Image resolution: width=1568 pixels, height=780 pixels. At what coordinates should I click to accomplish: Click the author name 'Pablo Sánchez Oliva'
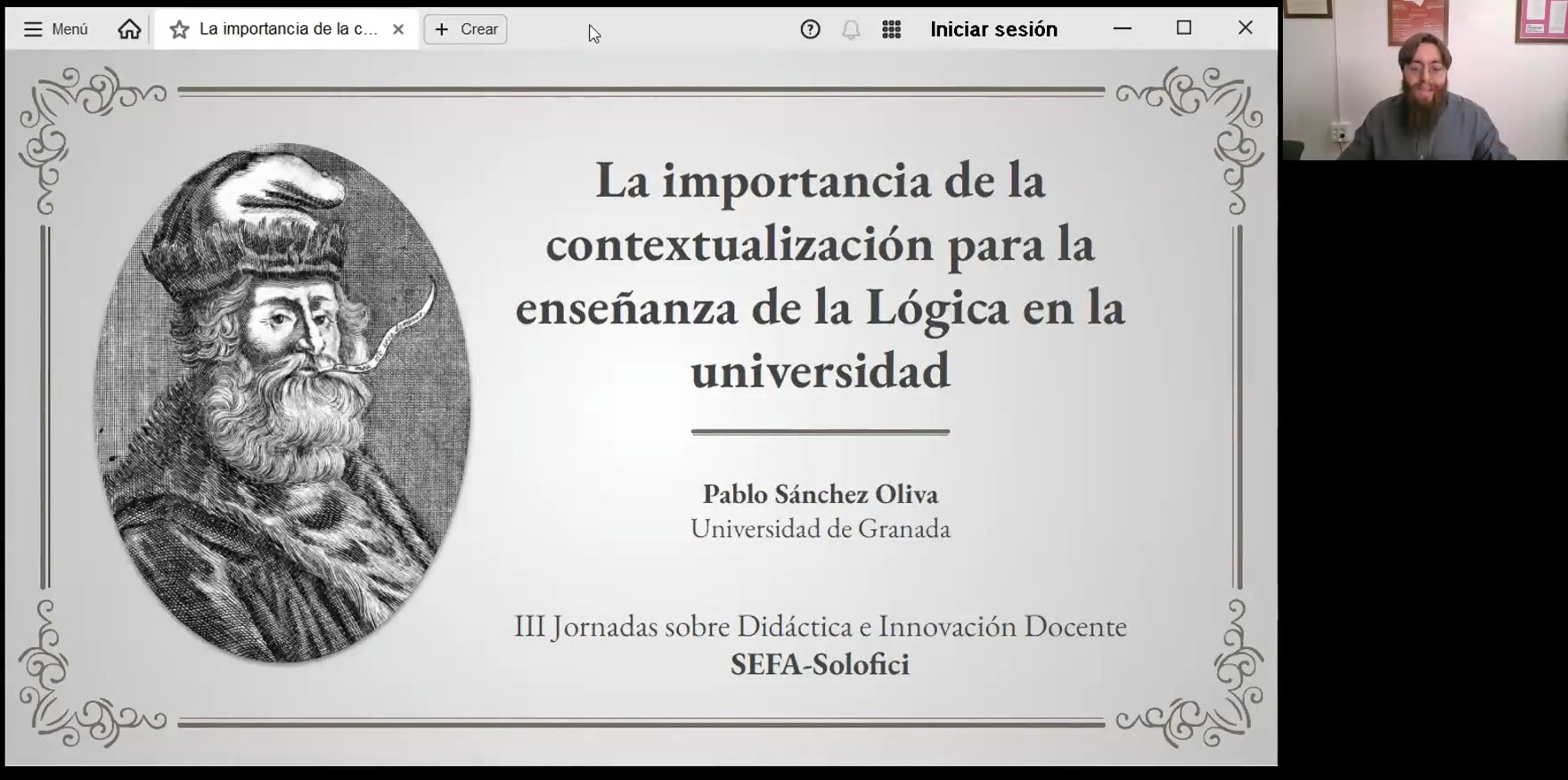click(x=821, y=493)
